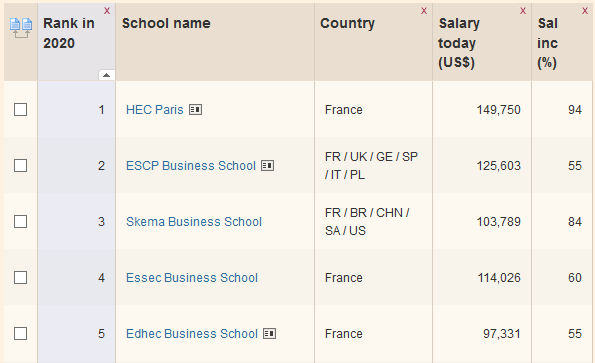The width and height of the screenshot is (595, 363).
Task: Select the Edhec Business School checkbox
Action: (x=20, y=334)
